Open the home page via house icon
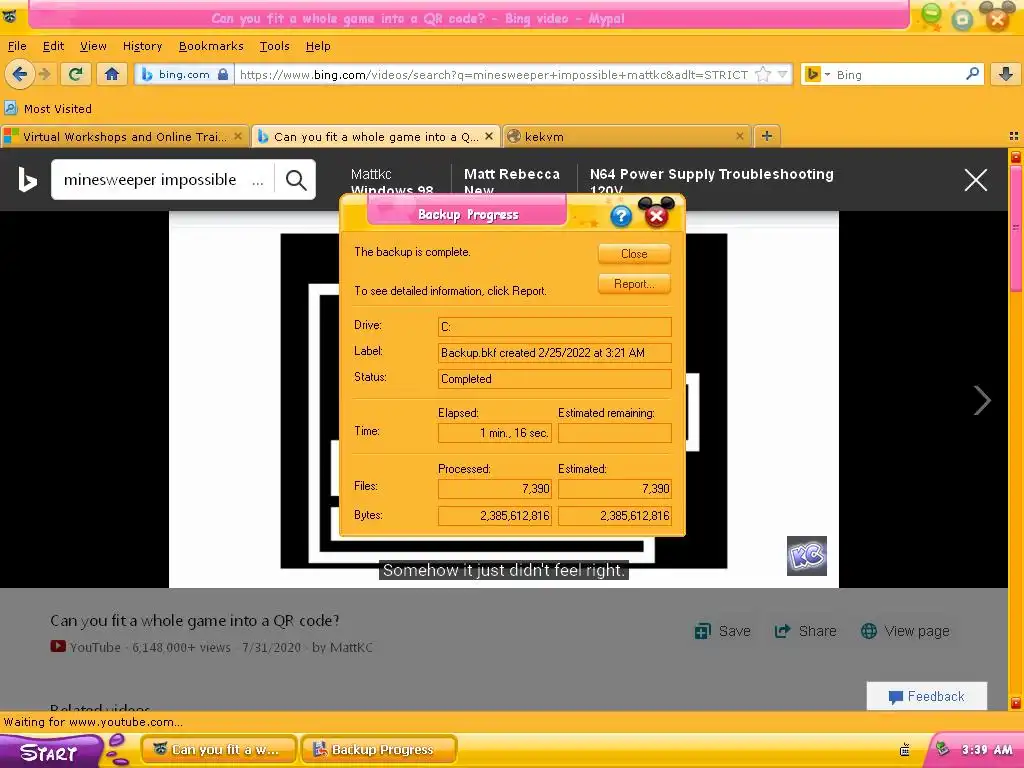This screenshot has width=1024, height=768. [112, 74]
